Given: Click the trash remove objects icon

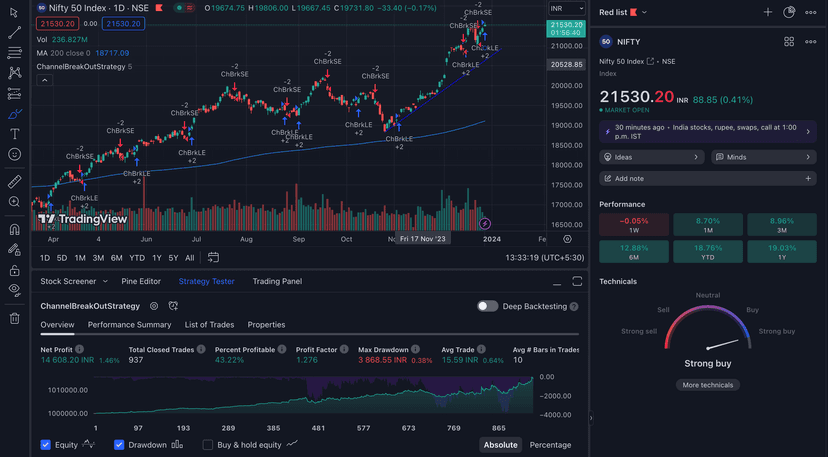Looking at the screenshot, I should click(x=14, y=318).
